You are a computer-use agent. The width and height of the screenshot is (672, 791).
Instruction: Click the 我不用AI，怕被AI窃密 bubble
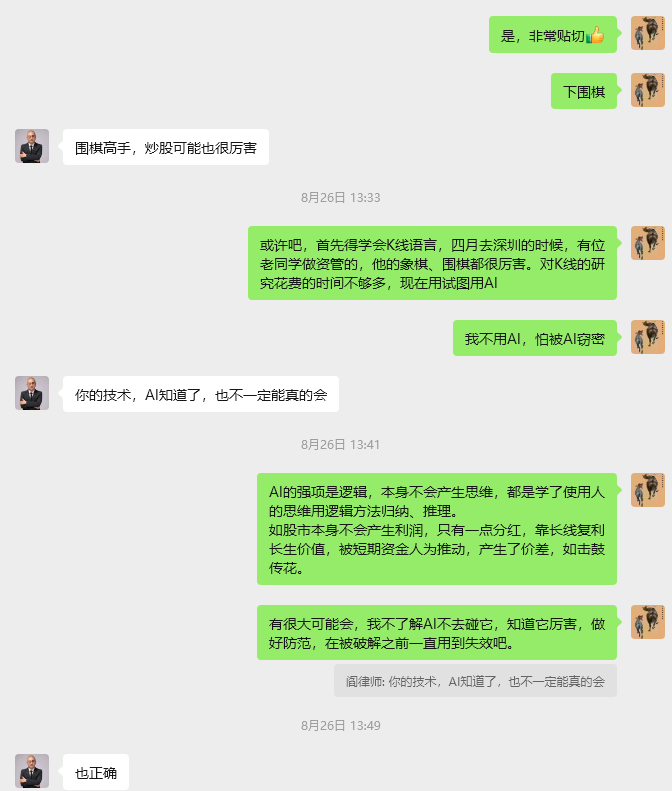(535, 338)
